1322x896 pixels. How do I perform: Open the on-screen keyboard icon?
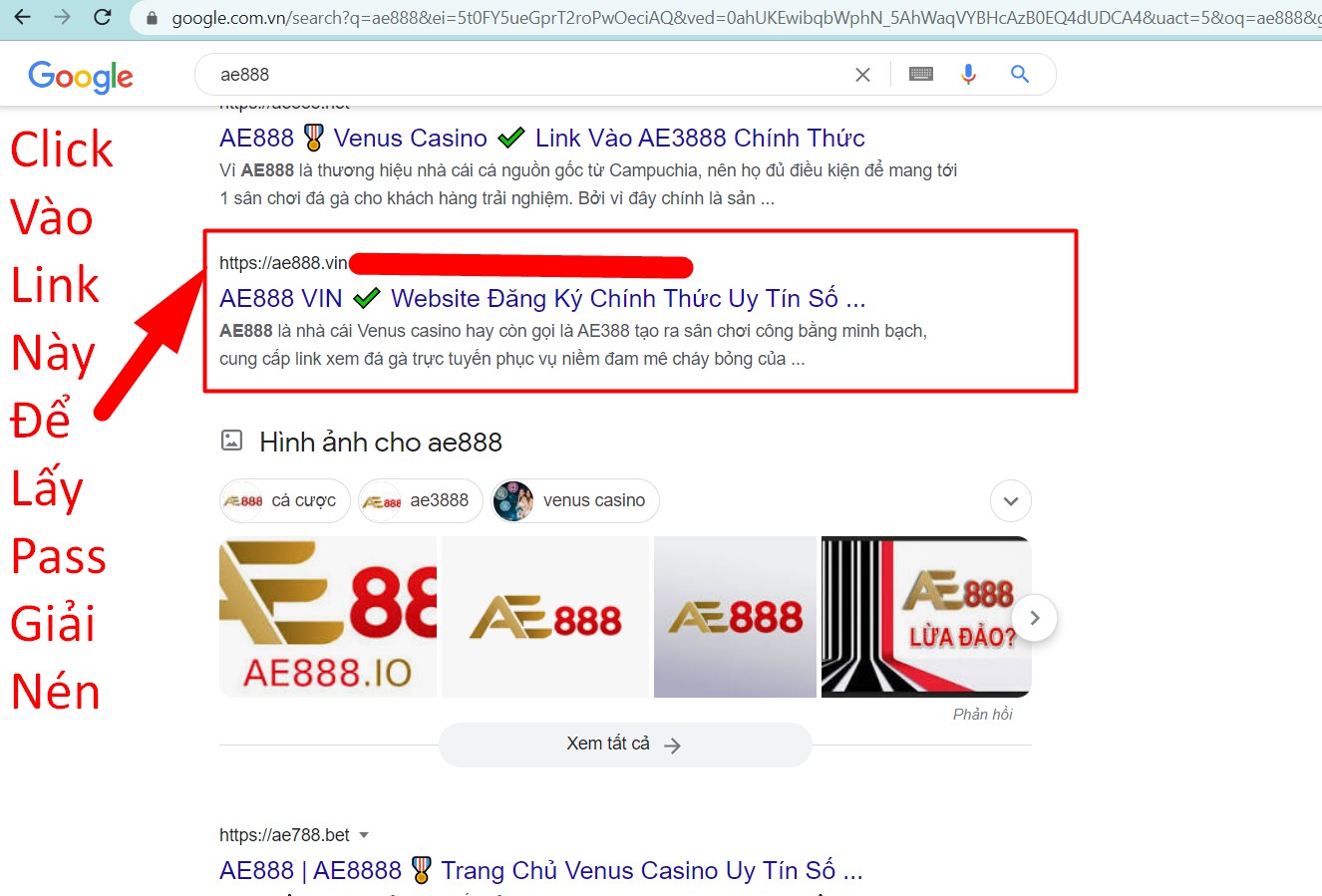pos(921,74)
